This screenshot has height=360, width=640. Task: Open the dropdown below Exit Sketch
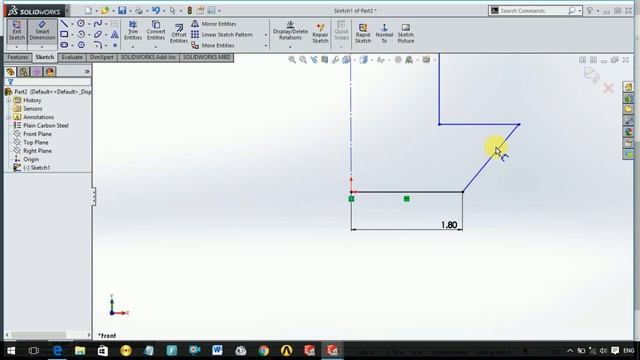[17, 47]
